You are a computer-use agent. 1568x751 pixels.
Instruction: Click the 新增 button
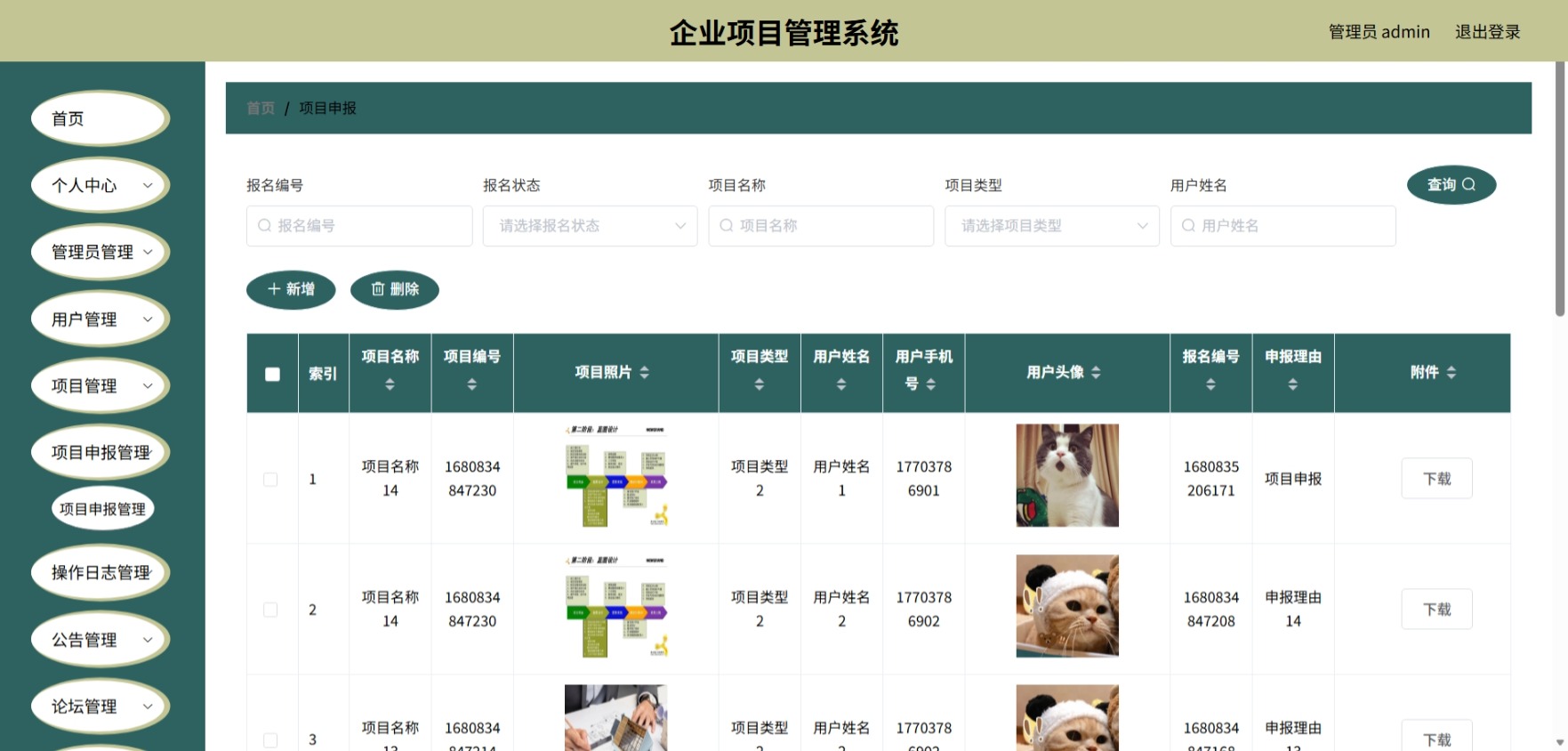[291, 289]
